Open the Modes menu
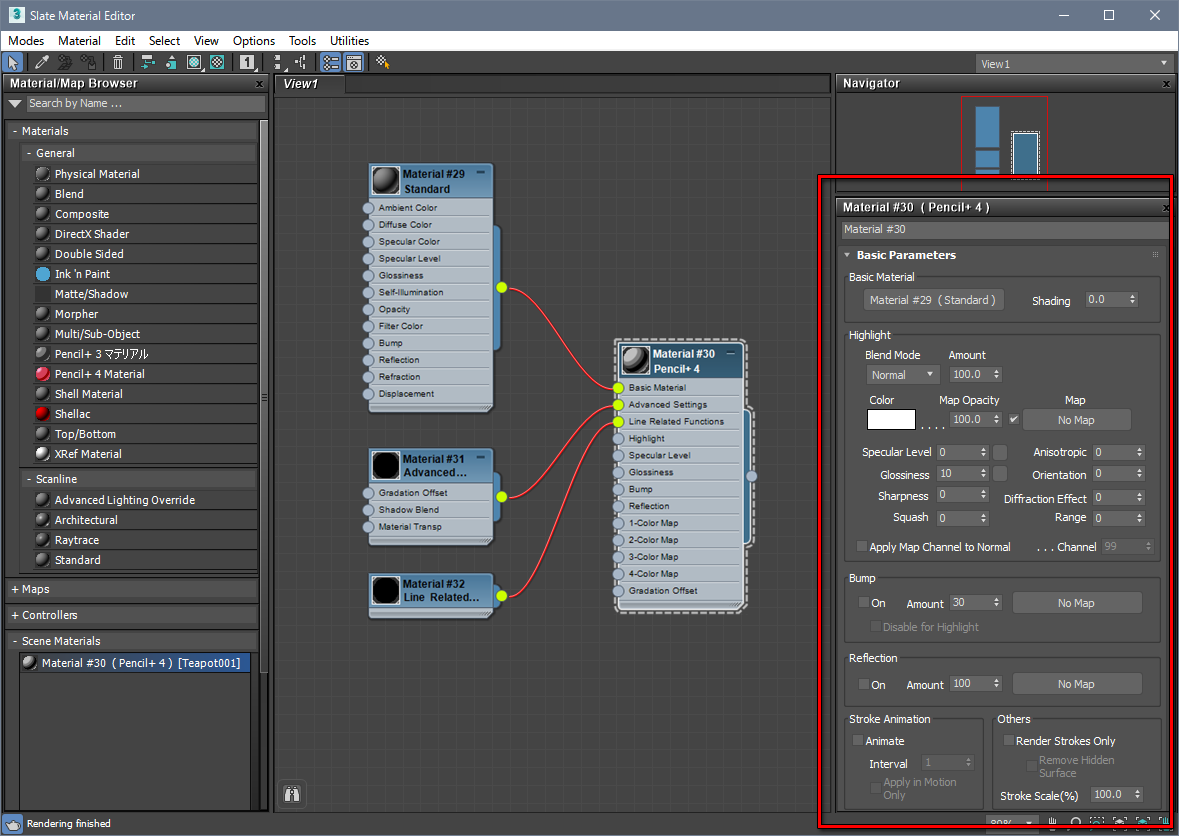Image resolution: width=1179 pixels, height=836 pixels. [x=27, y=41]
